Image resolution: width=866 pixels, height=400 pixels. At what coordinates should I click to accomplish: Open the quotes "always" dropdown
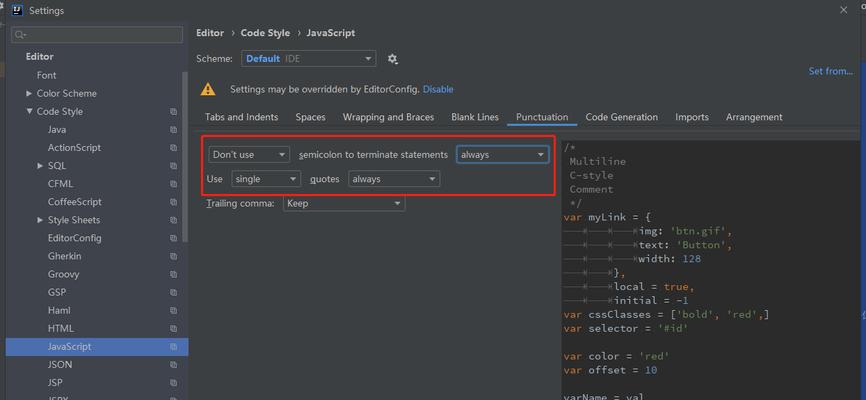click(394, 179)
